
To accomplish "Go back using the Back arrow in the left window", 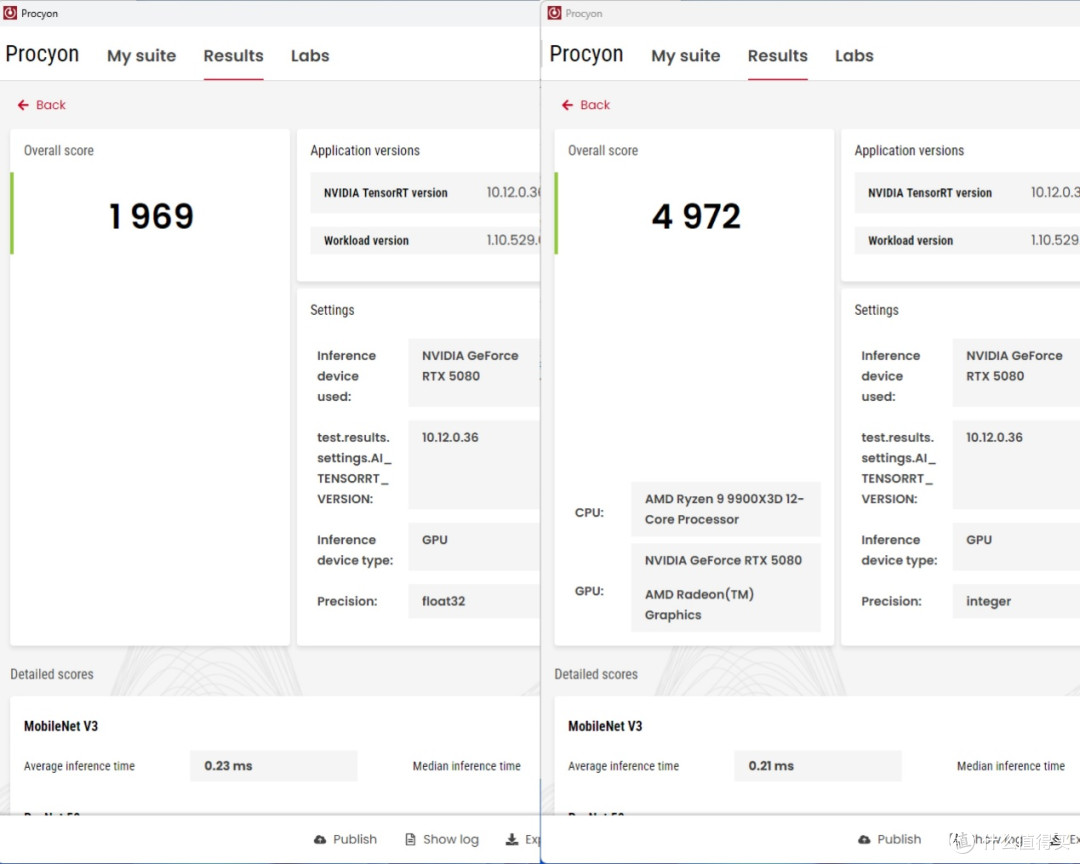I will click(x=41, y=105).
